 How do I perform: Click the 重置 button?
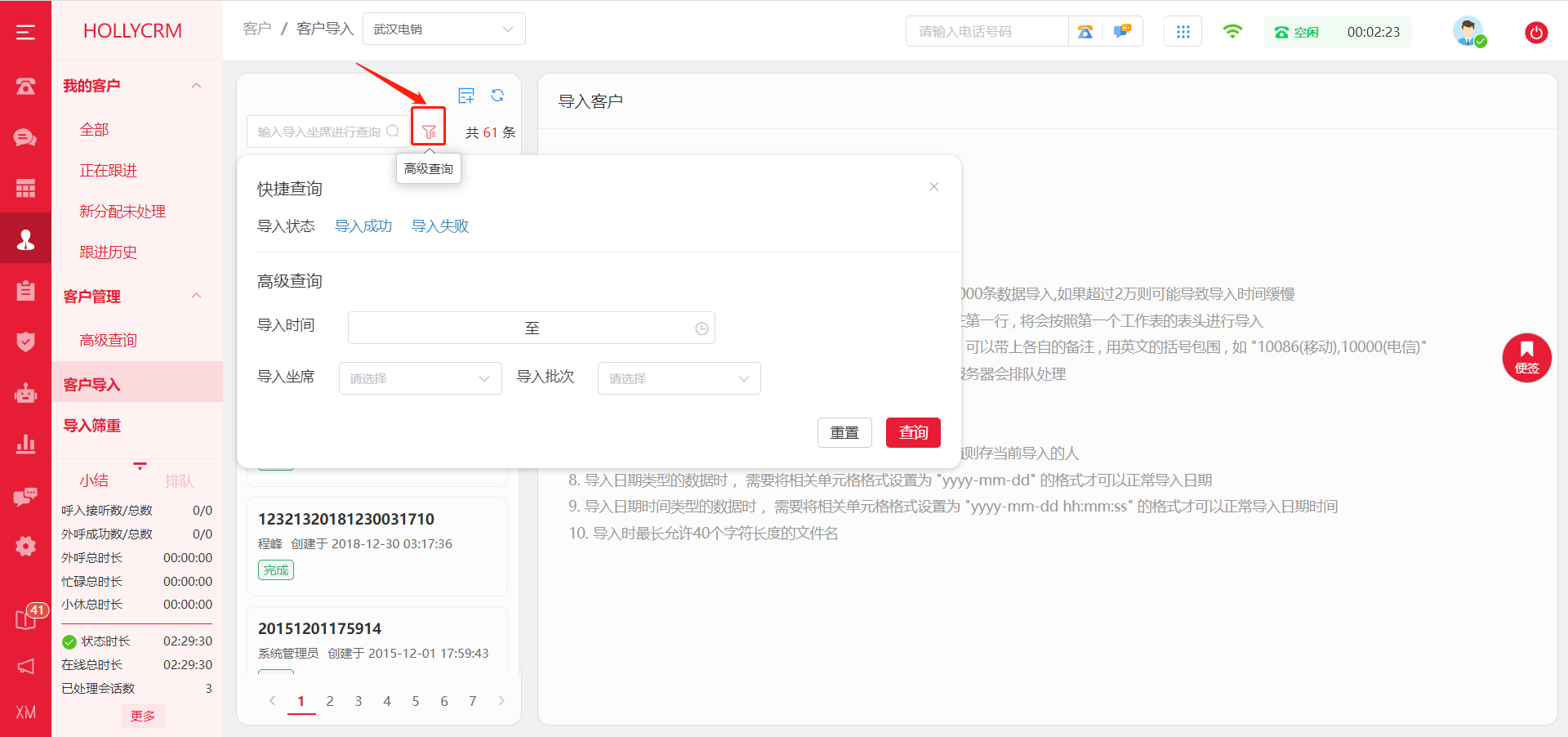(x=844, y=432)
